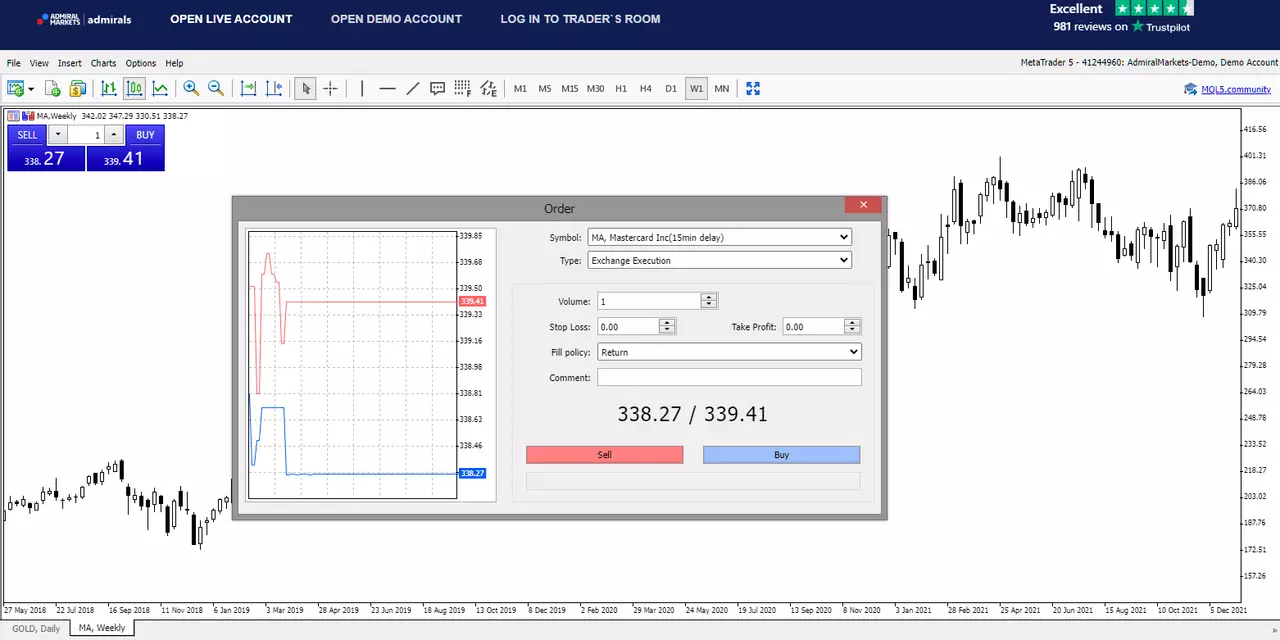Click the Take Profit value field
1280x640 pixels.
click(813, 326)
